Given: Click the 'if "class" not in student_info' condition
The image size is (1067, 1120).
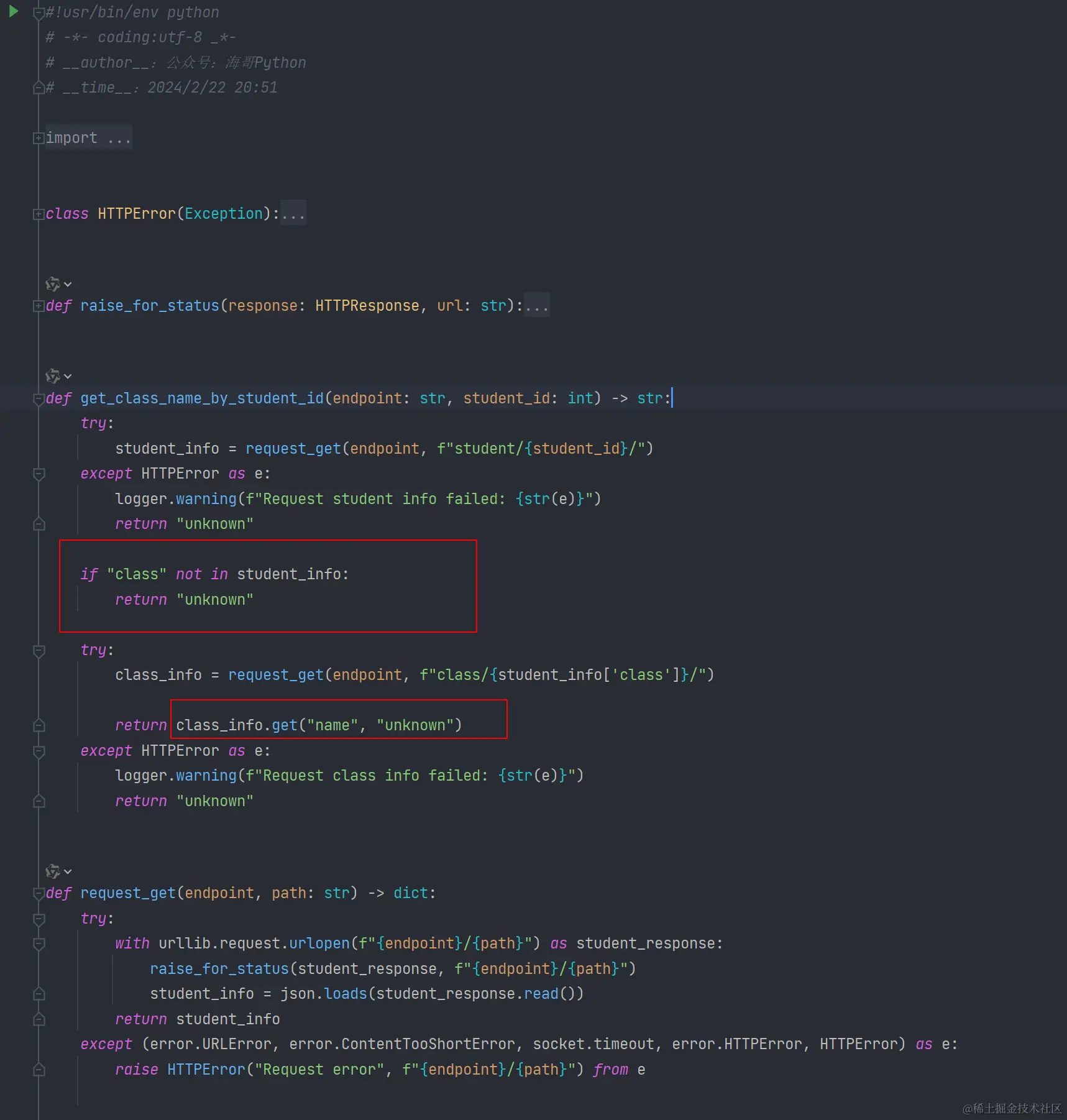Looking at the screenshot, I should (x=214, y=574).
